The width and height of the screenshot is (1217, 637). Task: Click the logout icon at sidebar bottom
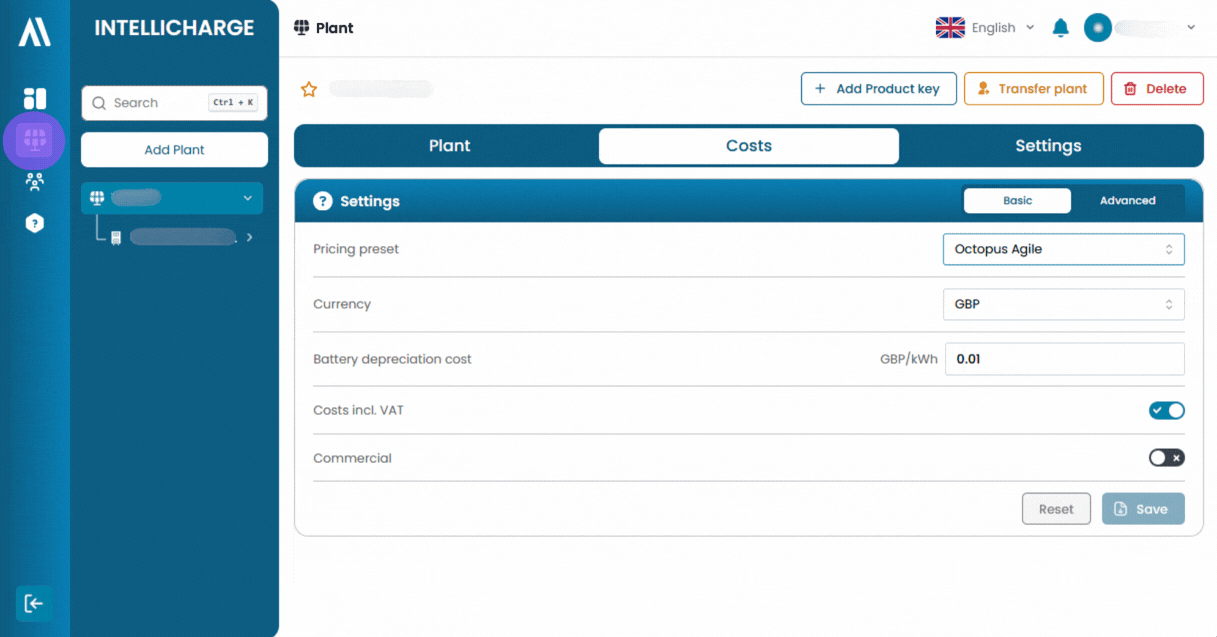click(34, 603)
